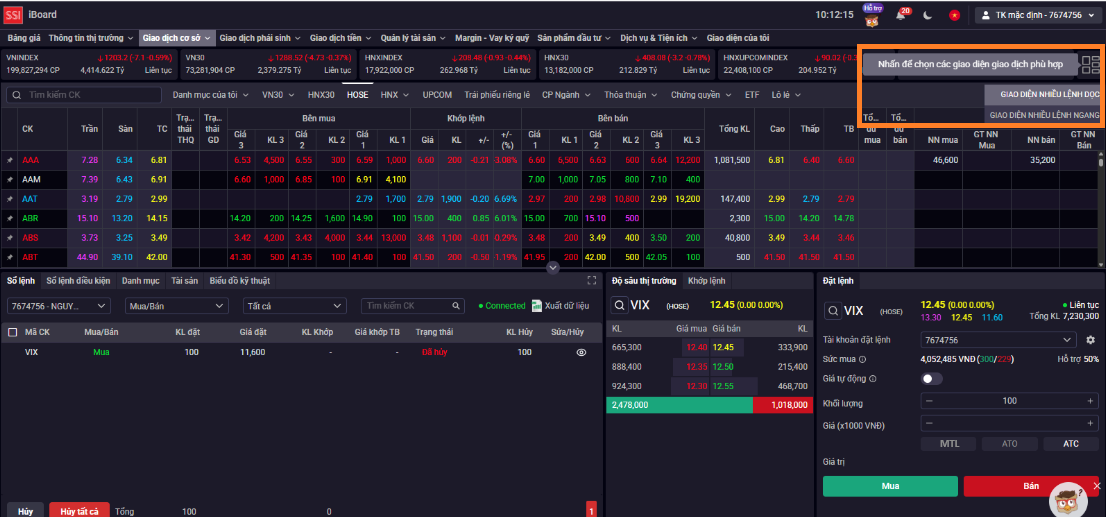This screenshot has width=1106, height=517.
Task: Select the HOSE exchange tab
Action: (x=358, y=95)
